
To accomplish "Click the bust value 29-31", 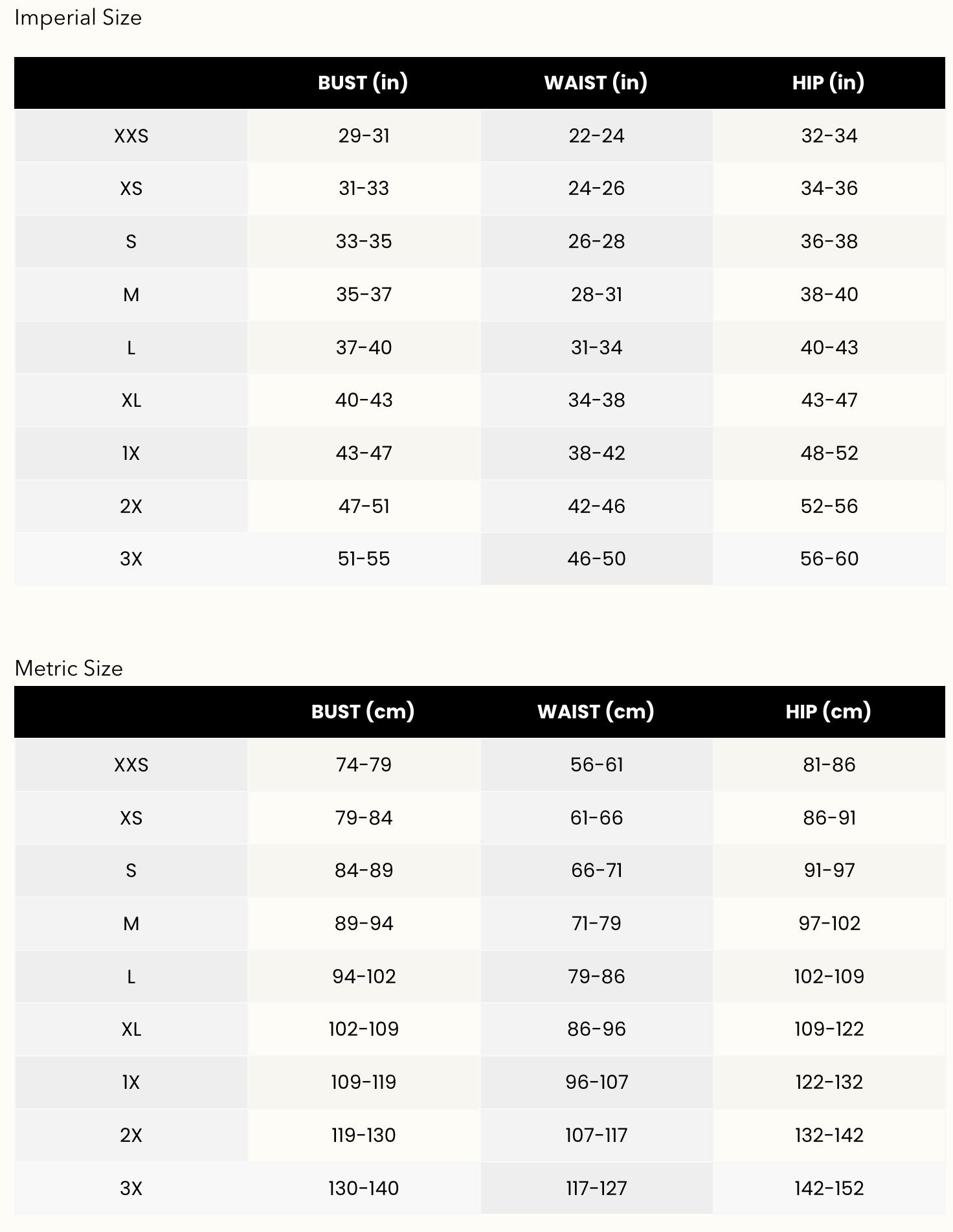I will 364,136.
